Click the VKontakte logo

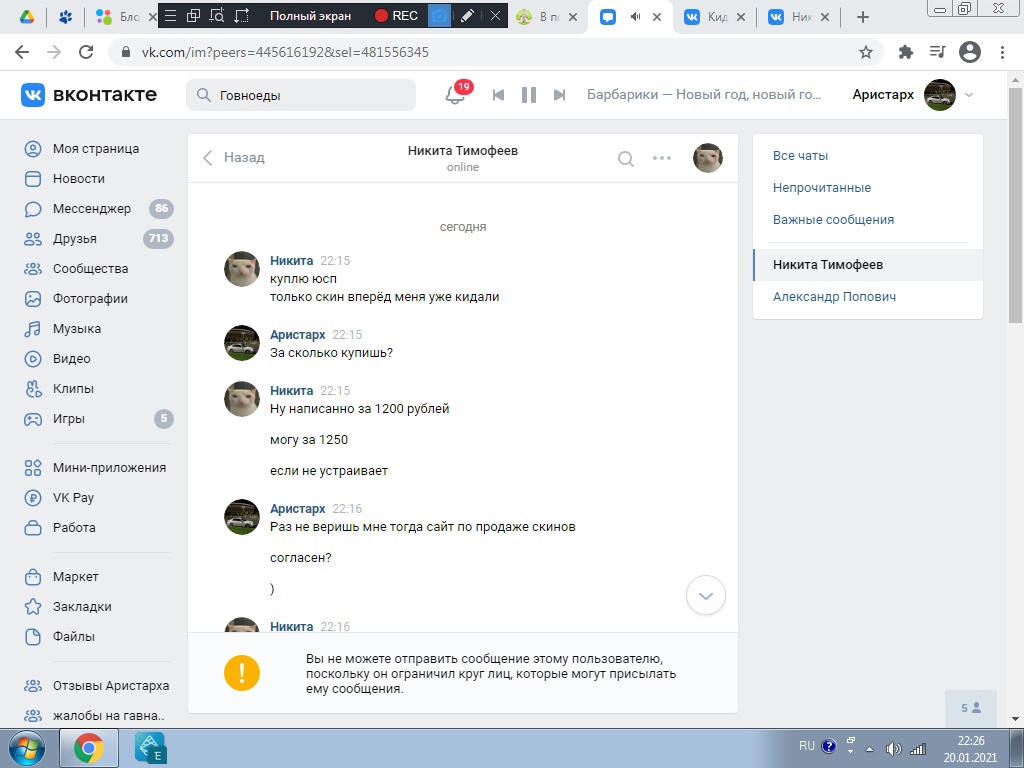[89, 95]
